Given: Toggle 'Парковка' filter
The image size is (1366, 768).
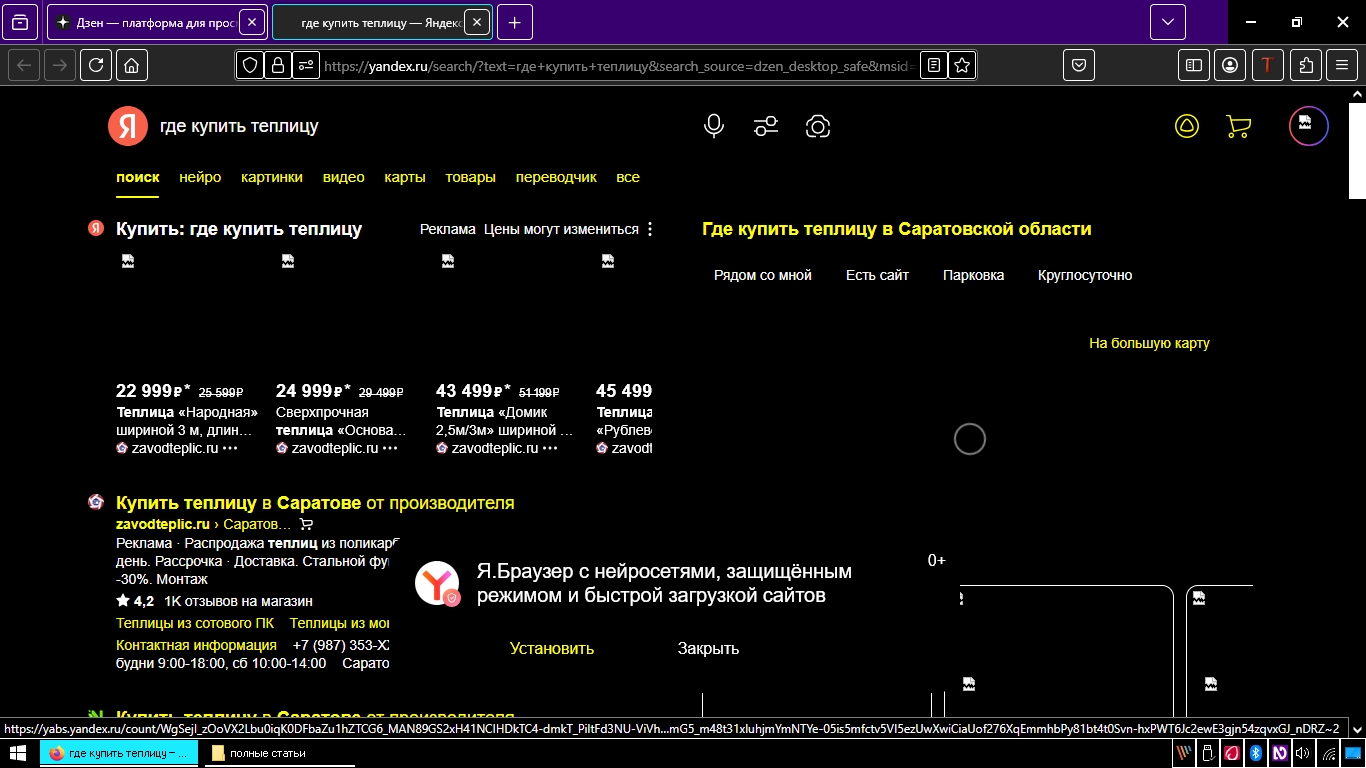Looking at the screenshot, I should [973, 275].
